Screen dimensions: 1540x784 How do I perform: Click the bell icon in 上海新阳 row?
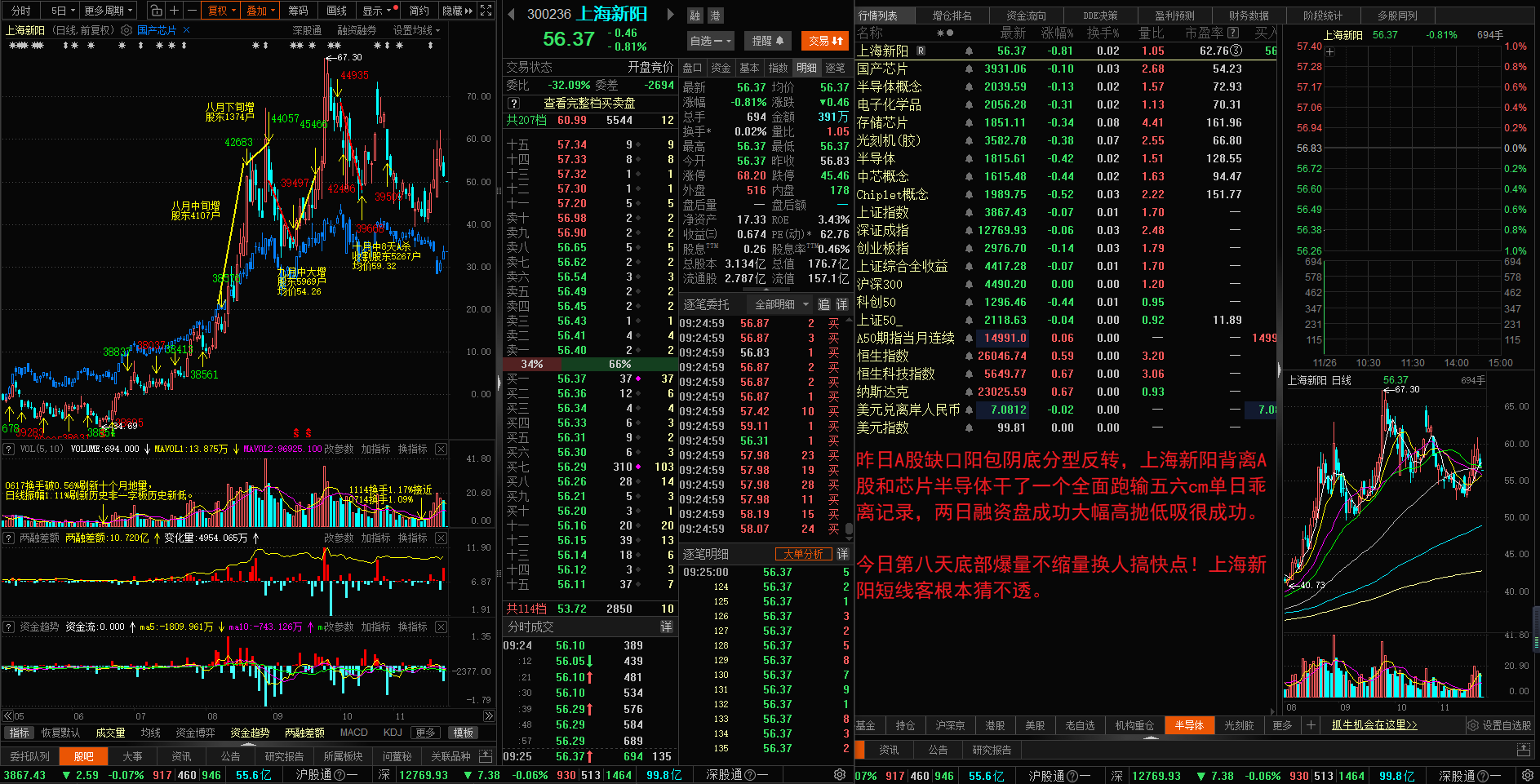click(x=969, y=51)
